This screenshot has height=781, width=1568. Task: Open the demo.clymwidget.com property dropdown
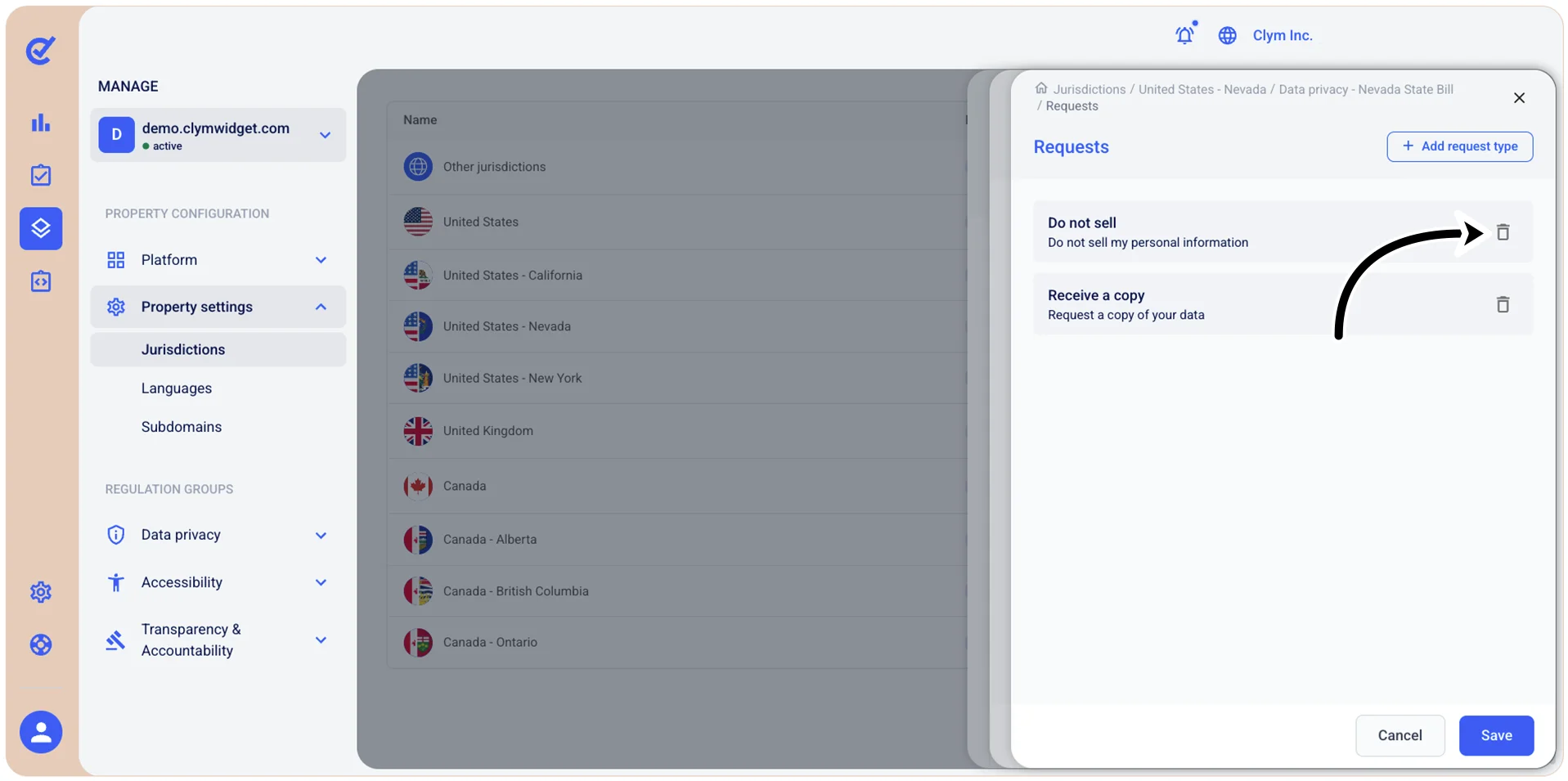click(x=218, y=135)
